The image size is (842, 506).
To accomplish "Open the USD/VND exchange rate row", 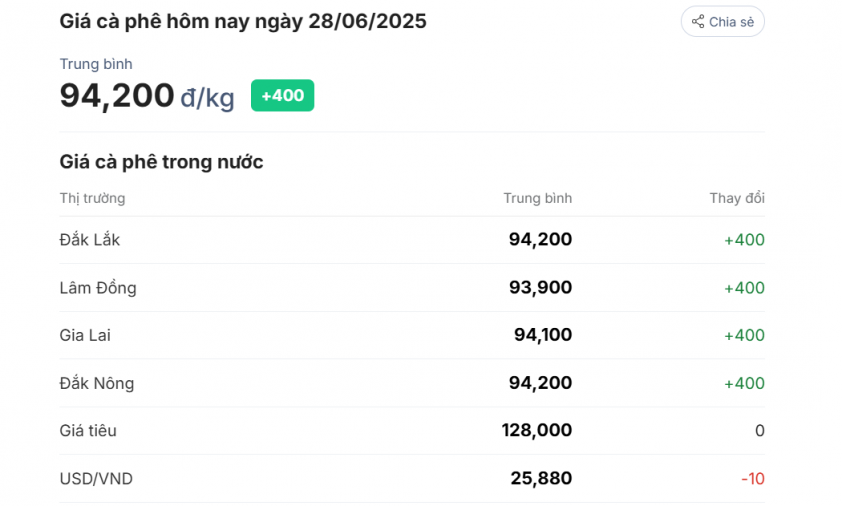I will (96, 479).
